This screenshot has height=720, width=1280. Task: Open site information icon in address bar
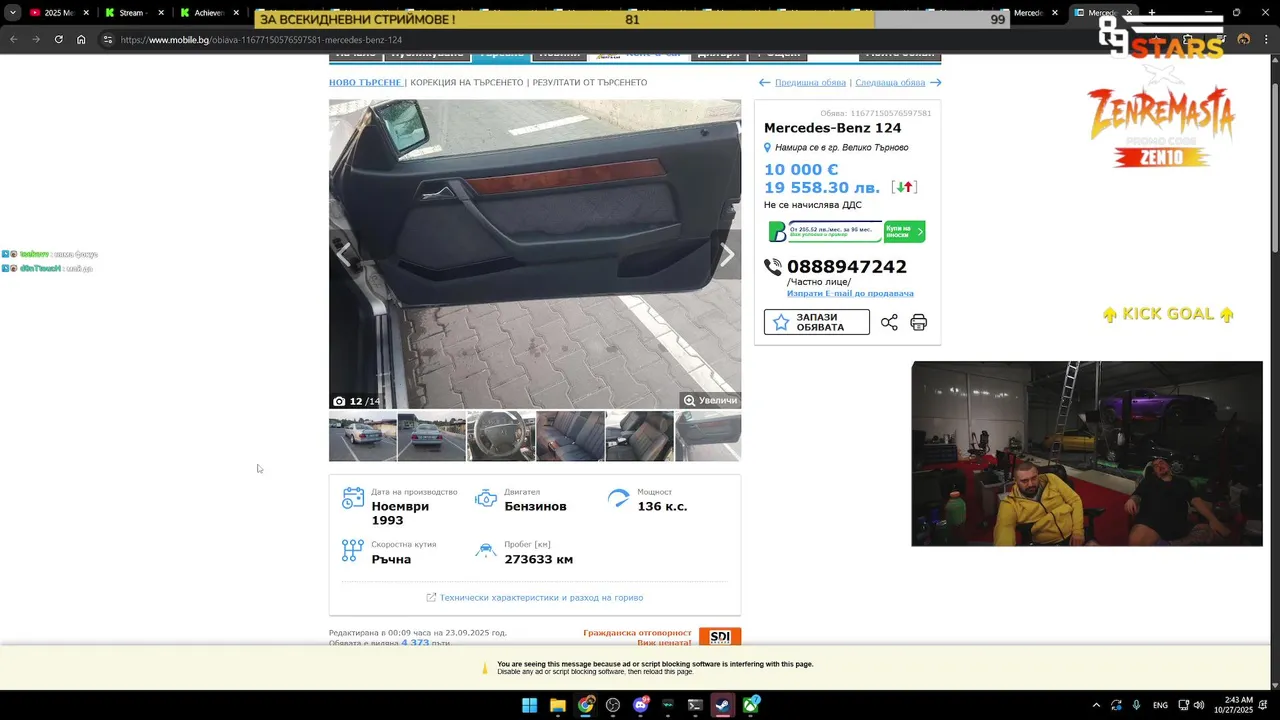point(108,39)
